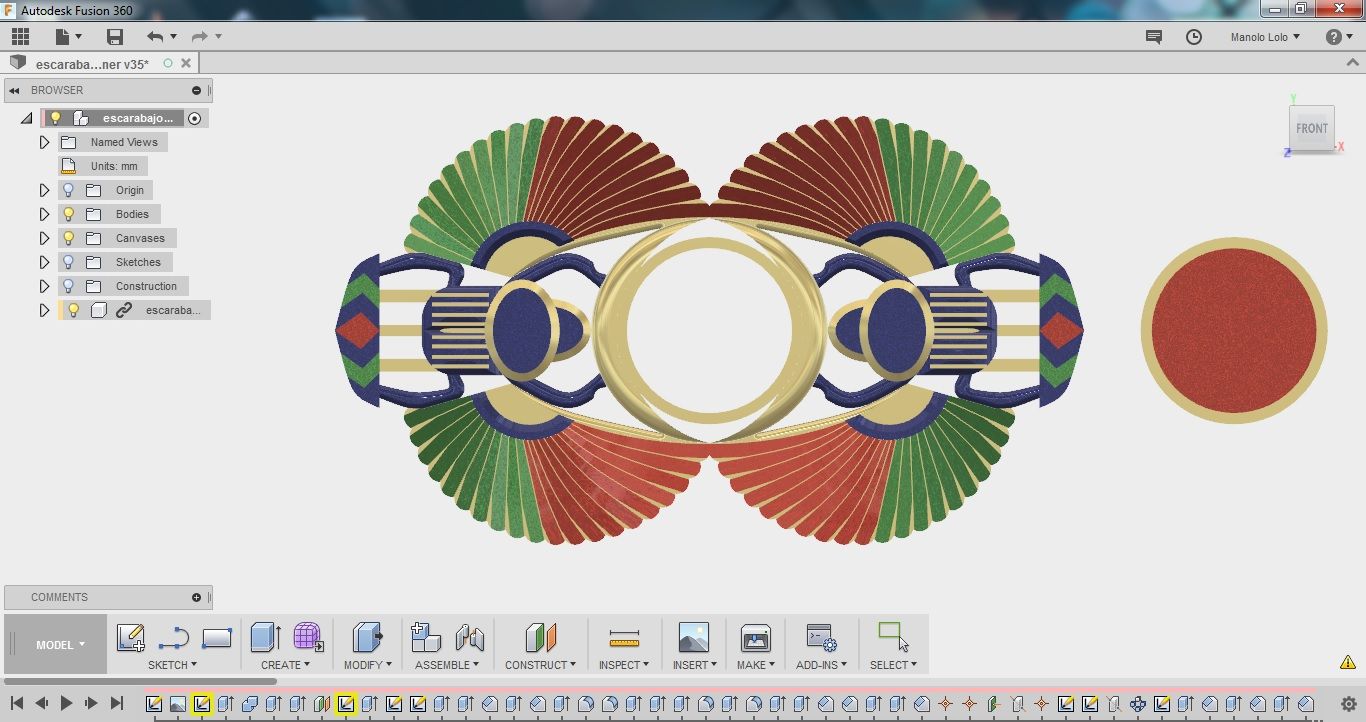Turn on Origin visibility
Image resolution: width=1366 pixels, height=722 pixels.
[67, 189]
